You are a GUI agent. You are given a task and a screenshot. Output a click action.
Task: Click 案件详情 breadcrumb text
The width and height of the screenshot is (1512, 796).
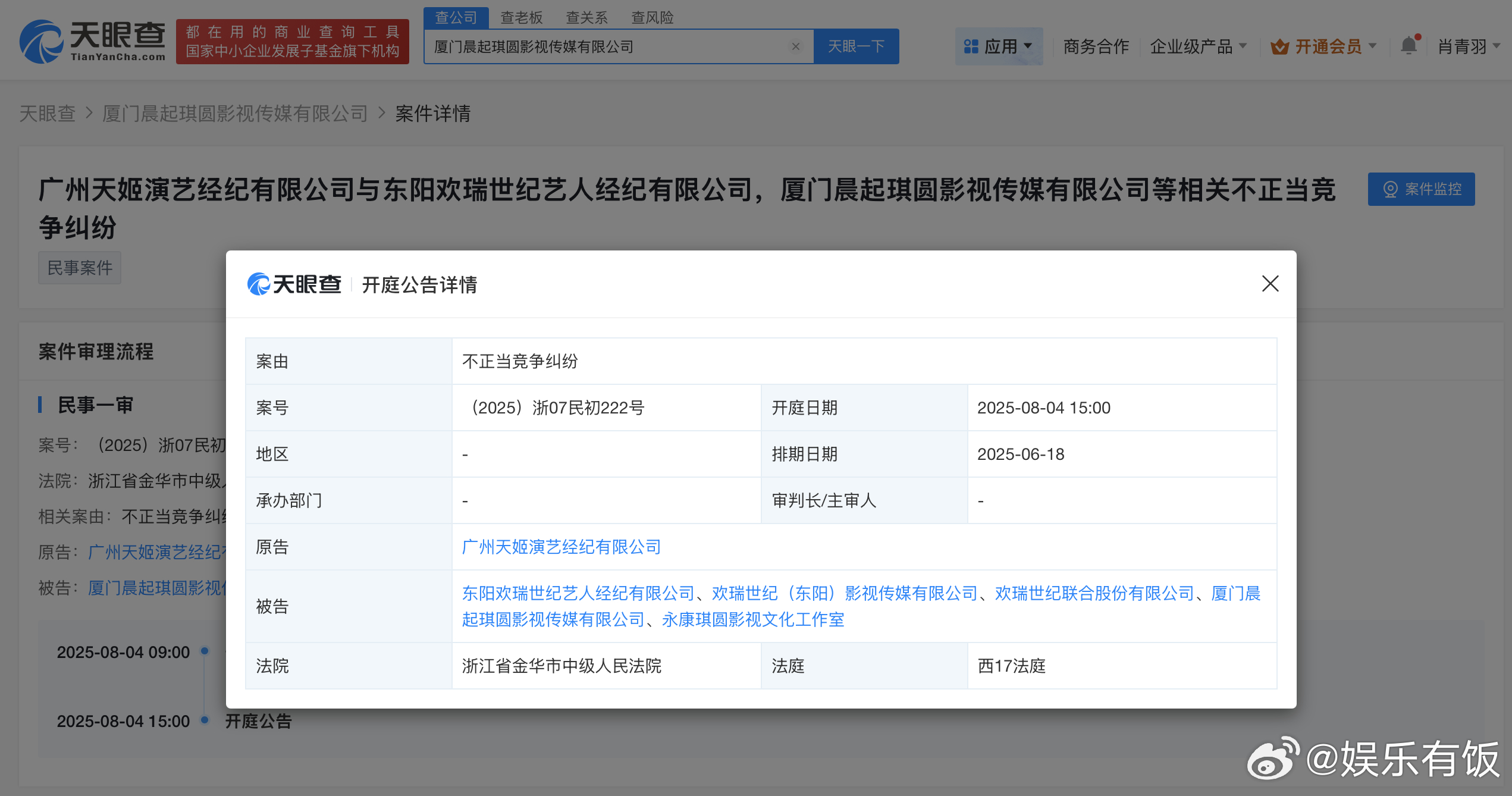433,113
